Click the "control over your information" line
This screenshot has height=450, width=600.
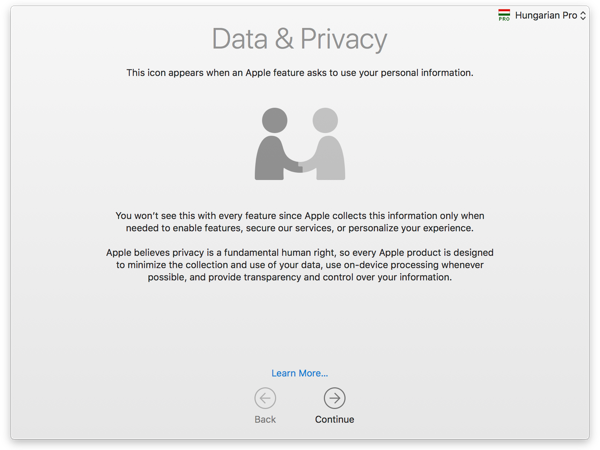click(300, 277)
